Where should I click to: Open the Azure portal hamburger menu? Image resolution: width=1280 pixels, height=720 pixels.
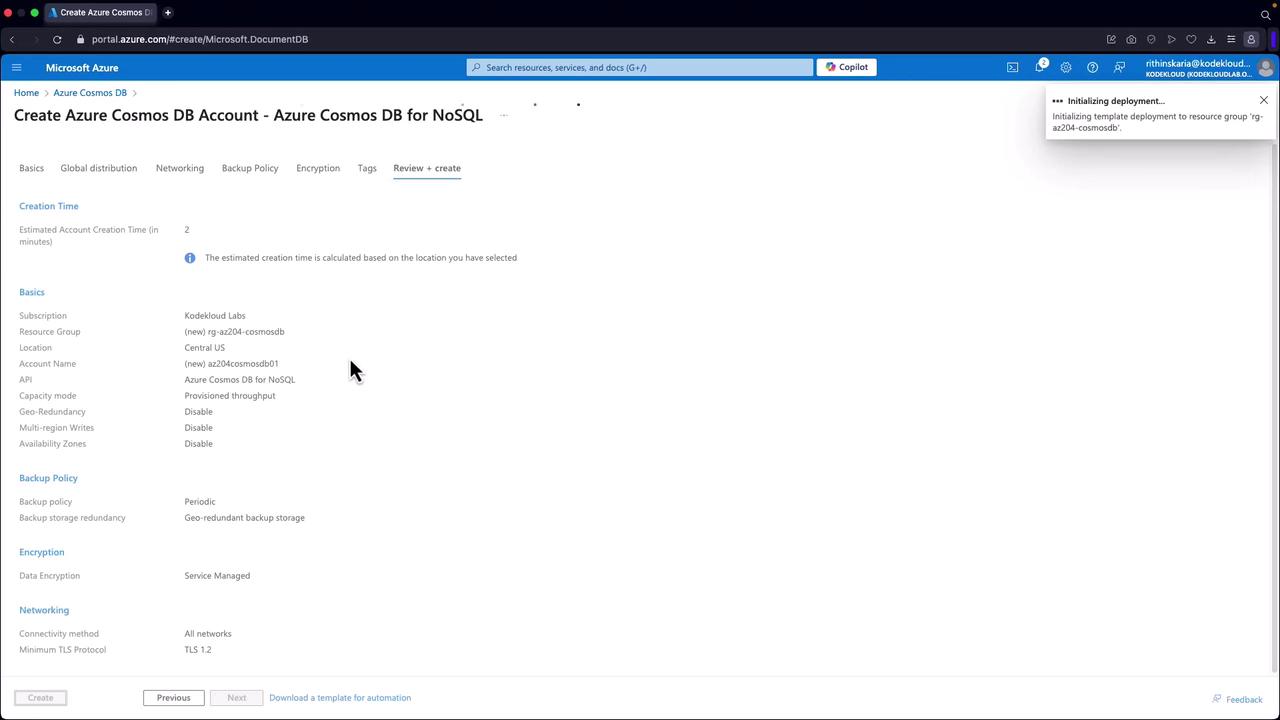pos(16,67)
